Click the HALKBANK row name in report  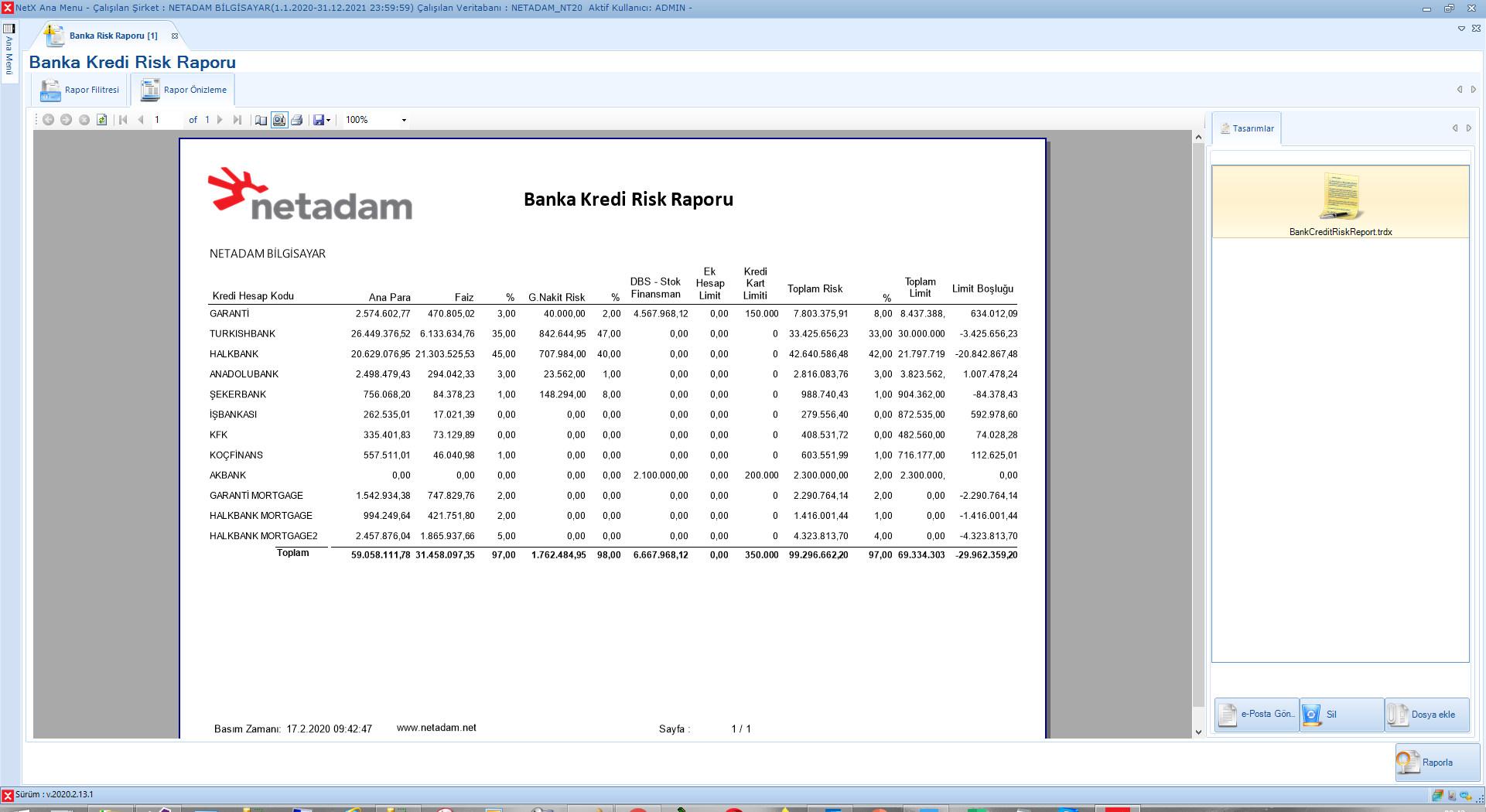234,354
